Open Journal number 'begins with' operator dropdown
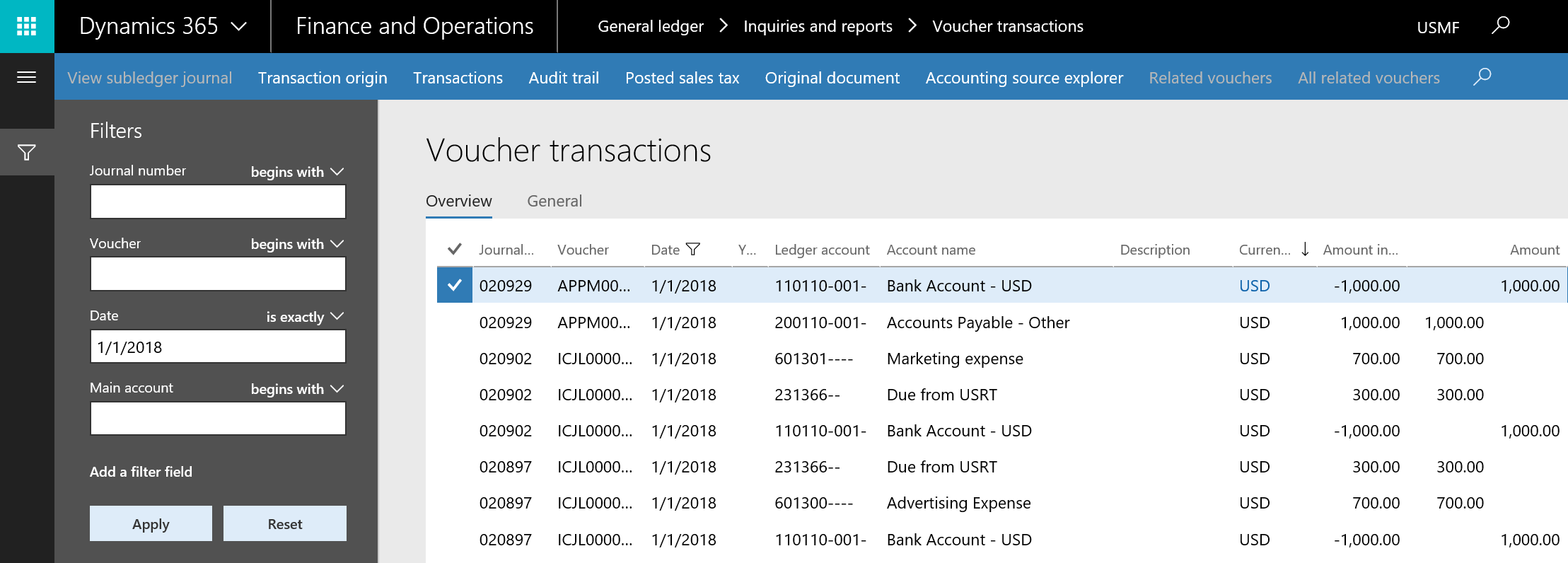 click(297, 171)
